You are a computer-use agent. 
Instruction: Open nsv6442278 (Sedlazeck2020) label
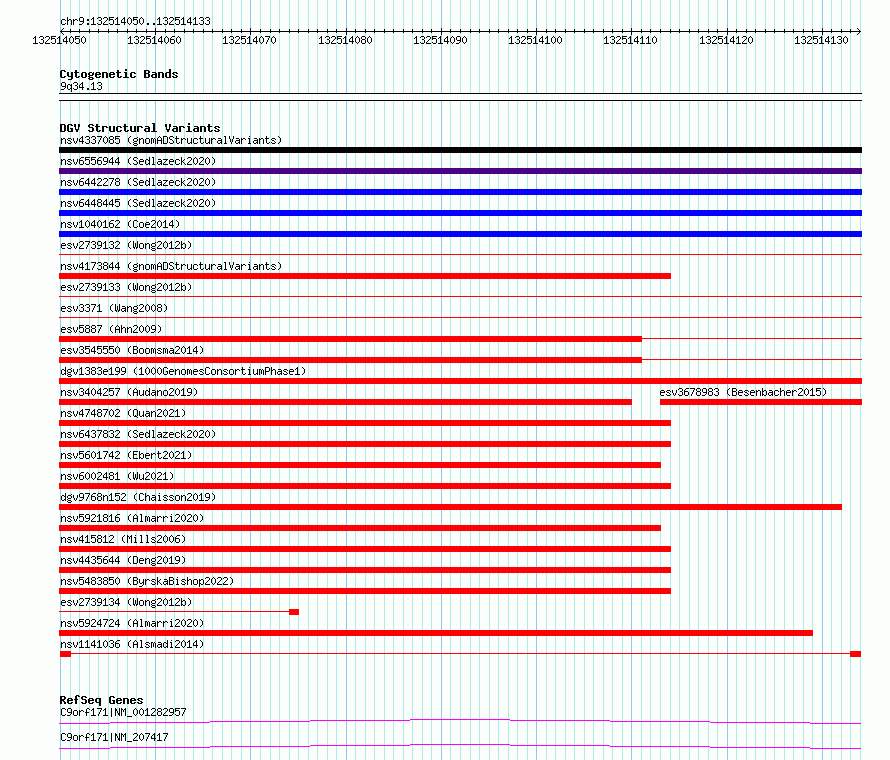138,182
